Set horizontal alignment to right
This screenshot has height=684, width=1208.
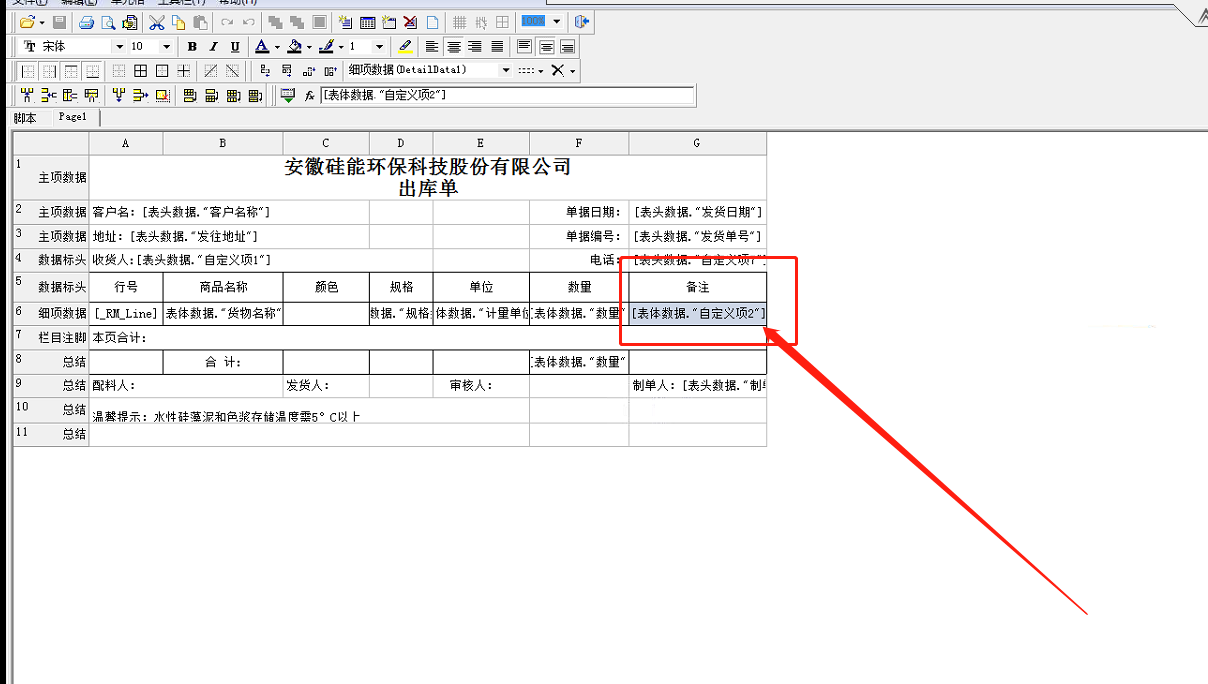475,47
